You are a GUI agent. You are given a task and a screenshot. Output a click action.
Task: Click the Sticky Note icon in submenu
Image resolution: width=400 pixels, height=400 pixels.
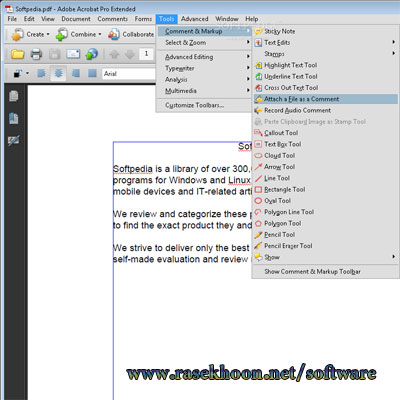(x=258, y=31)
